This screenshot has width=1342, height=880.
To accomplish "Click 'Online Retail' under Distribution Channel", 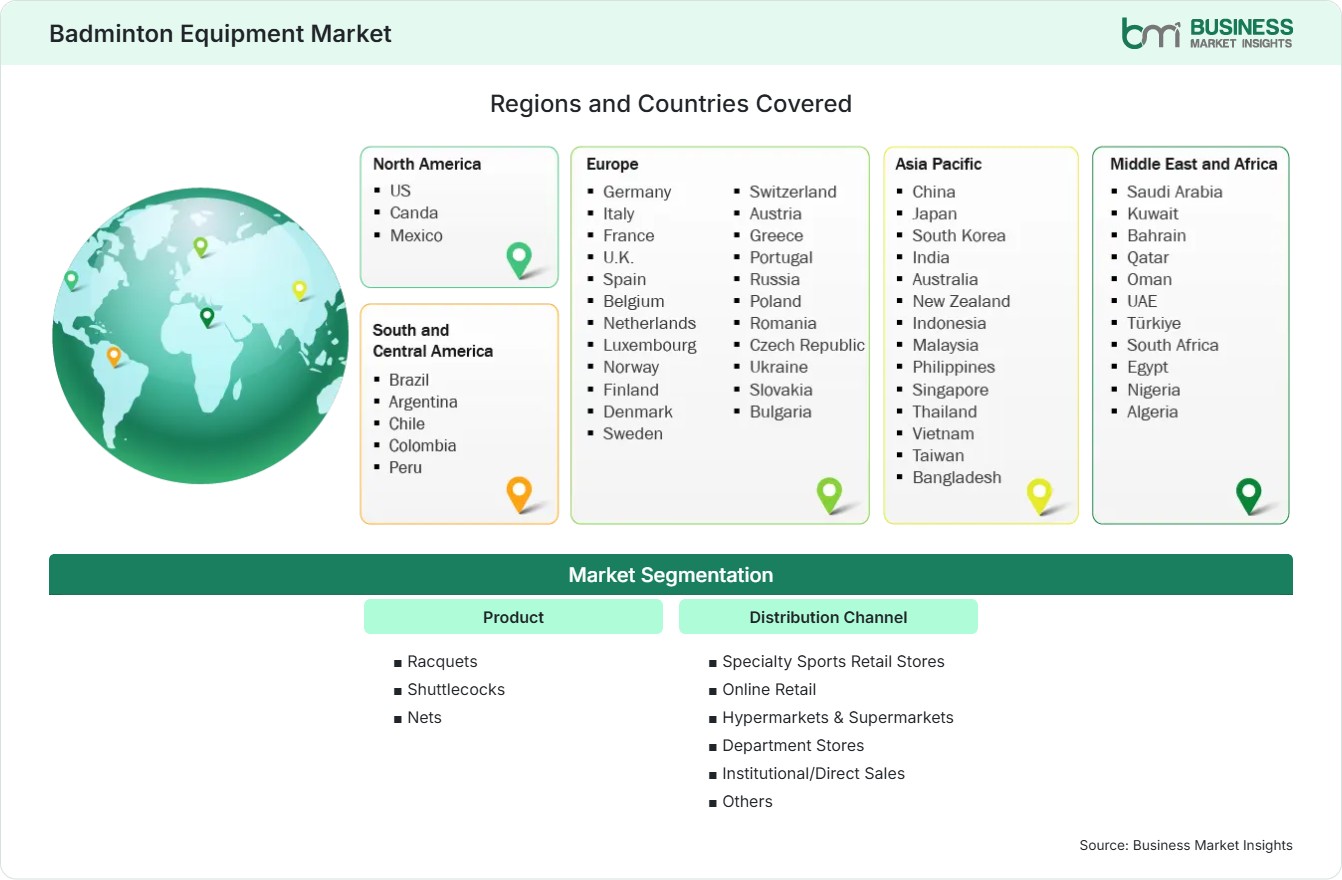I will [770, 690].
